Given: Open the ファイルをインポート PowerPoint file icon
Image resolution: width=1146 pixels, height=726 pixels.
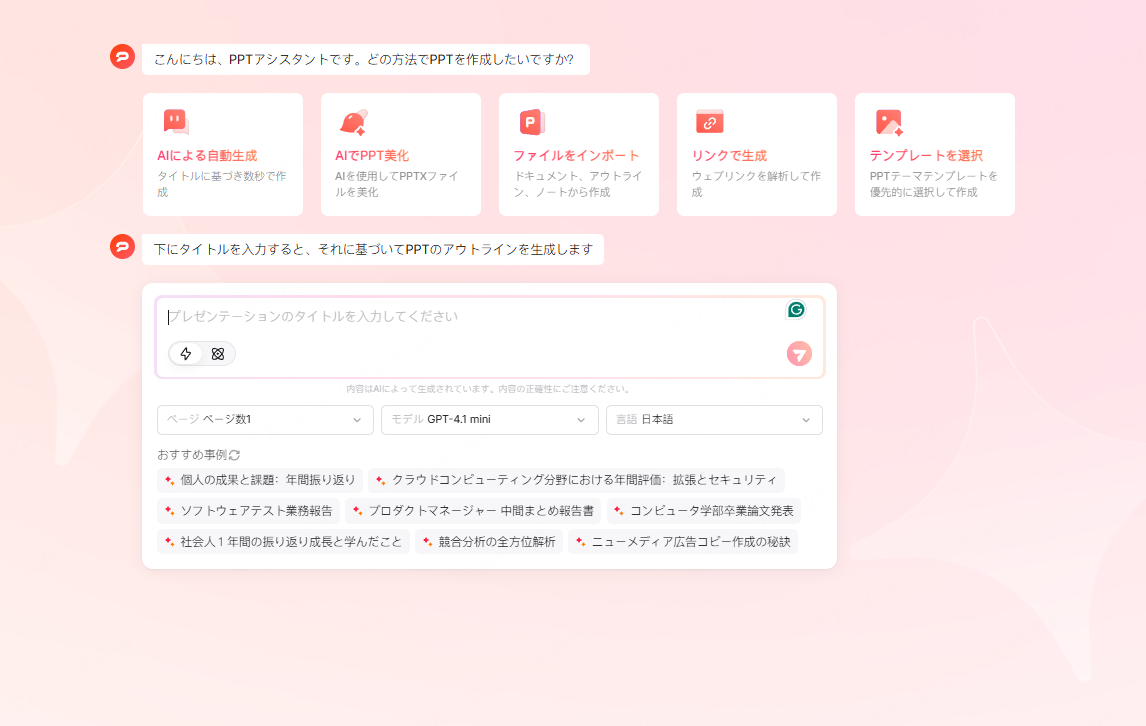Looking at the screenshot, I should (531, 120).
